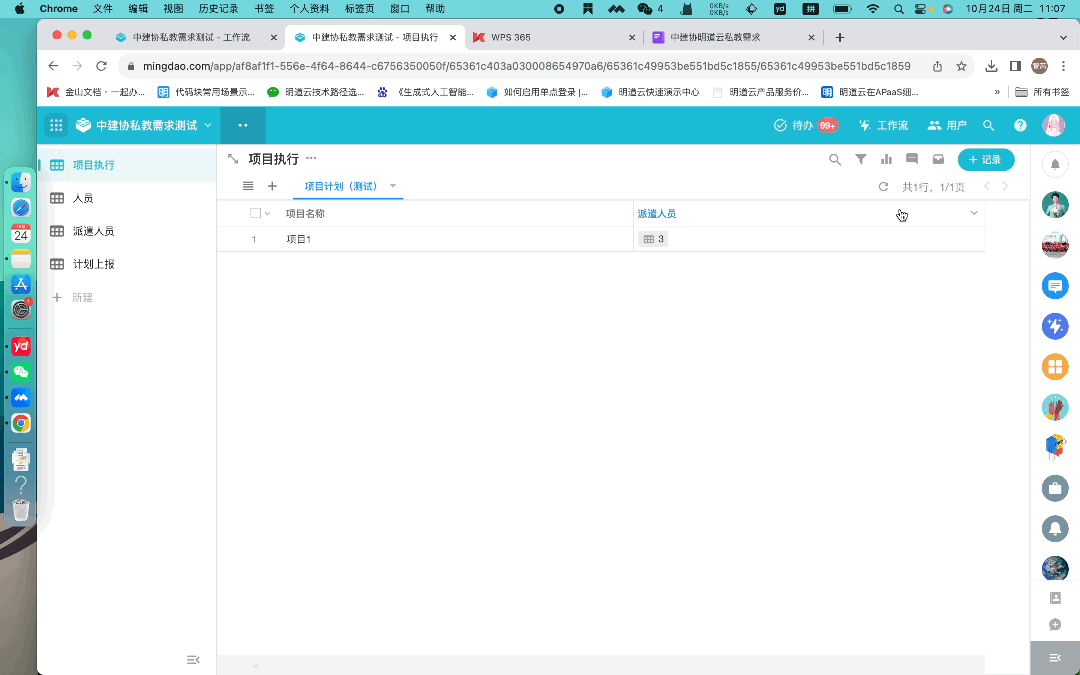
Task: Click the statistics bar chart icon
Action: click(886, 159)
